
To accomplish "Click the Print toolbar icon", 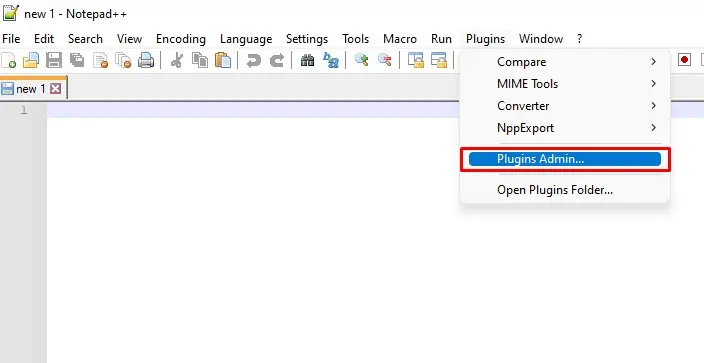I will pyautogui.click(x=146, y=60).
